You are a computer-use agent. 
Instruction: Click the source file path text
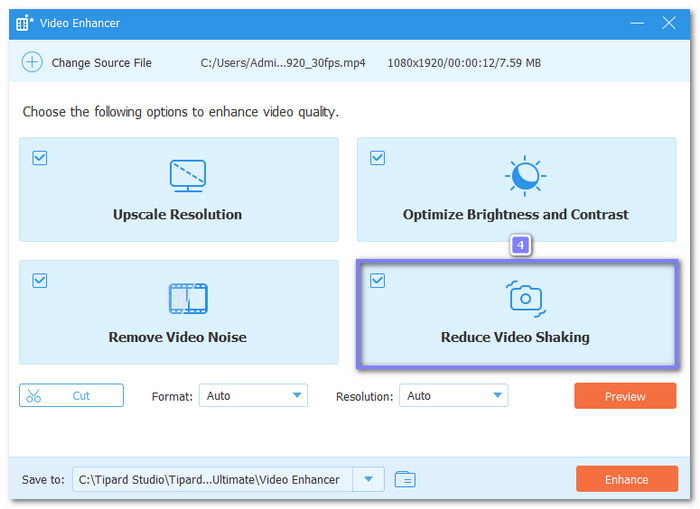pyautogui.click(x=283, y=63)
